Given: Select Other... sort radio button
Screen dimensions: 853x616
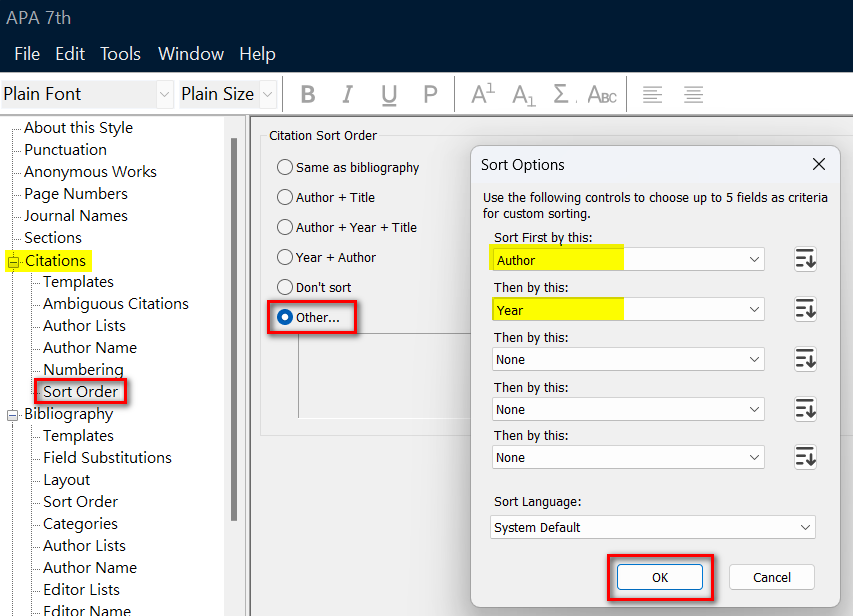Looking at the screenshot, I should [285, 317].
